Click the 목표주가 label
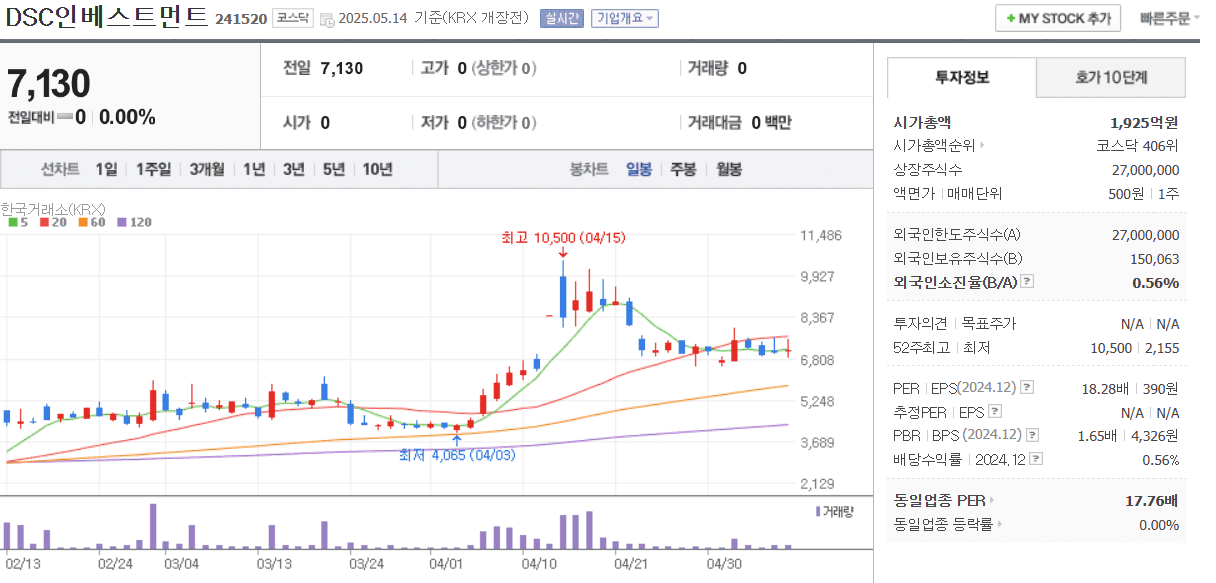The width and height of the screenshot is (1216, 583). [x=989, y=323]
